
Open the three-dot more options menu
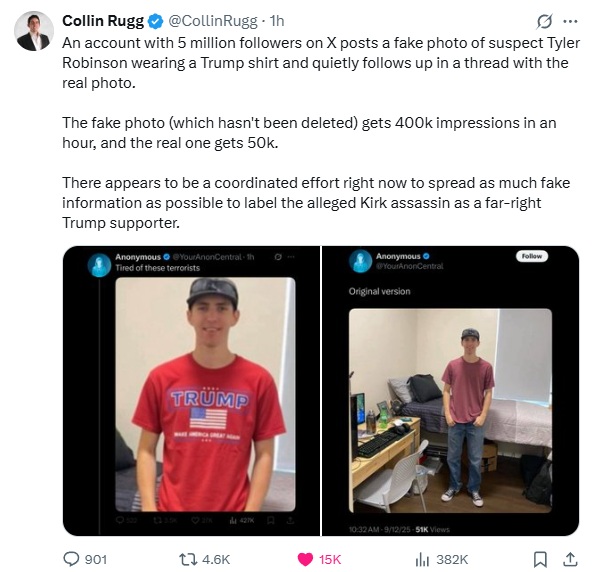point(570,21)
